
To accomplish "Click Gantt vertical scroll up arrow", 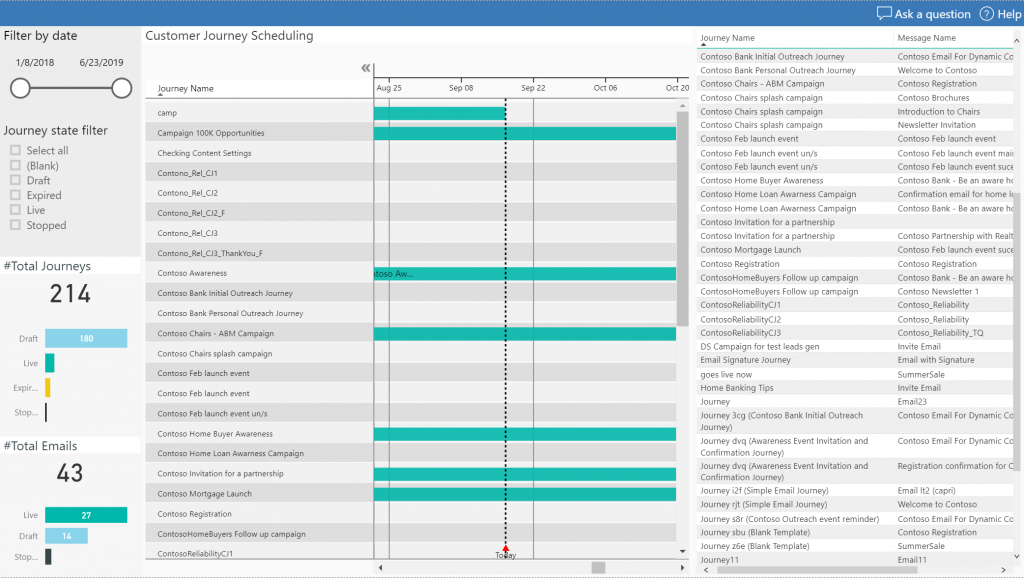I will (682, 106).
